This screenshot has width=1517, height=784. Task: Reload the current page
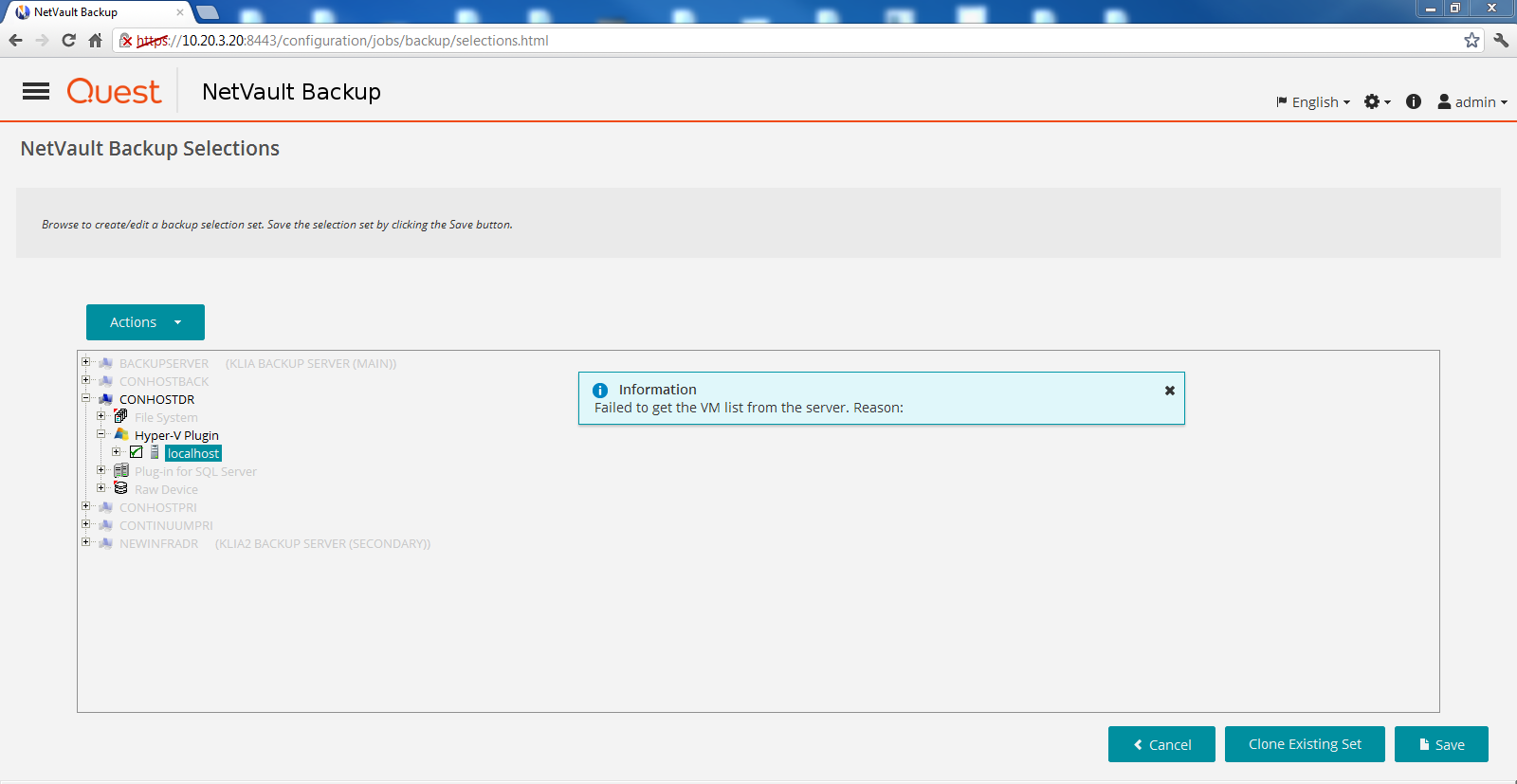[68, 40]
